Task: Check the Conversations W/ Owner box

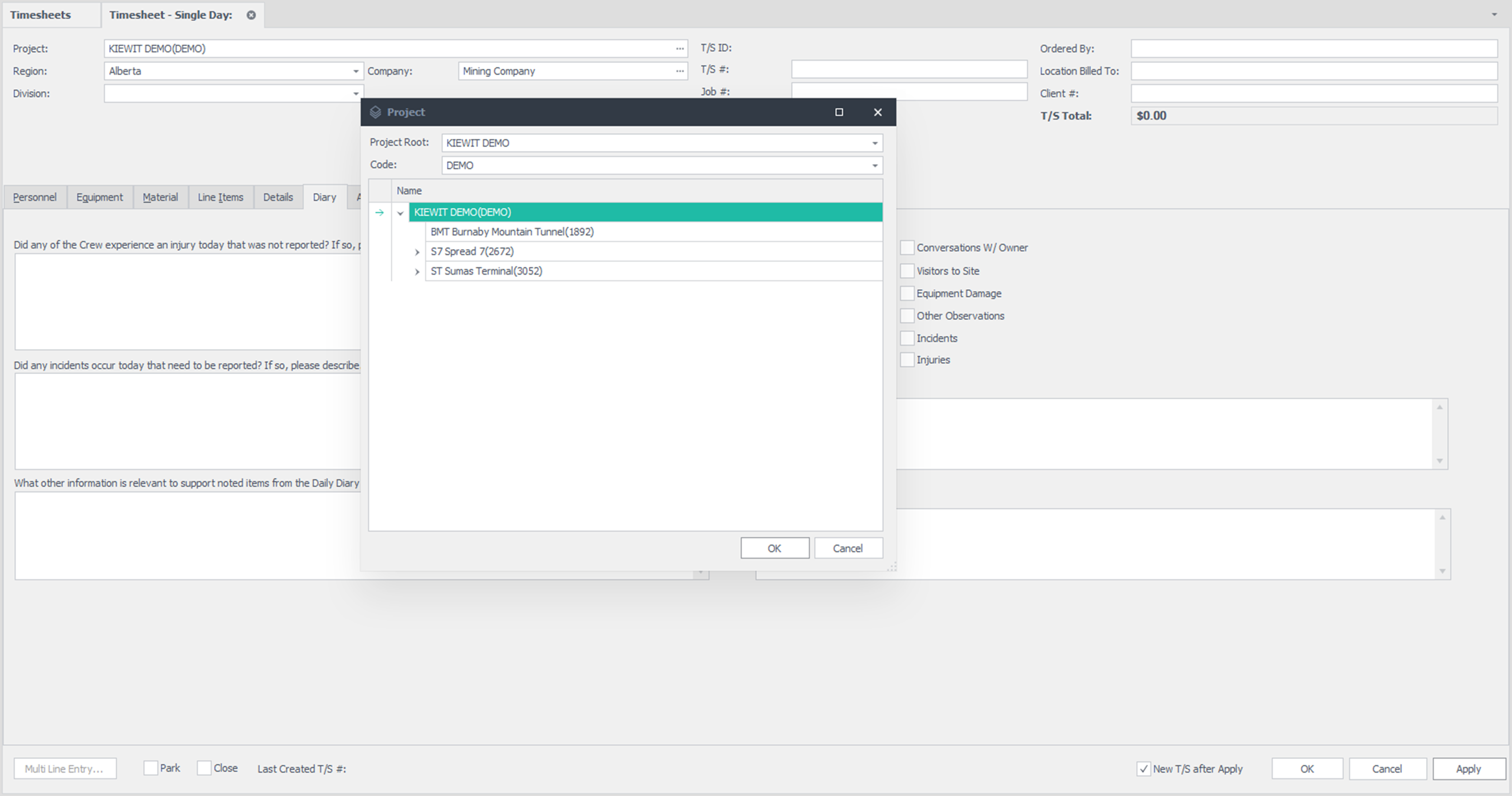Action: [907, 248]
